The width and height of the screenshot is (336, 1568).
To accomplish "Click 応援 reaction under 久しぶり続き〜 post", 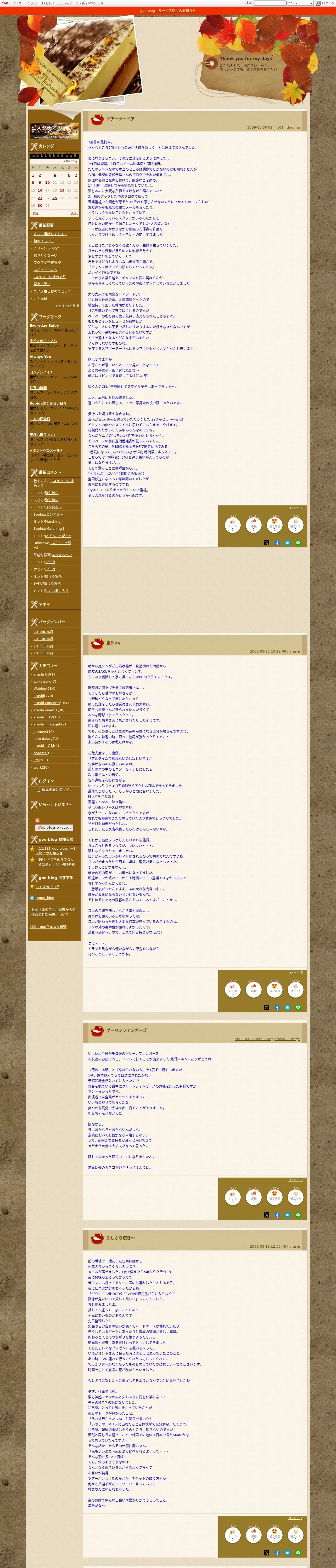I will point(254,1535).
